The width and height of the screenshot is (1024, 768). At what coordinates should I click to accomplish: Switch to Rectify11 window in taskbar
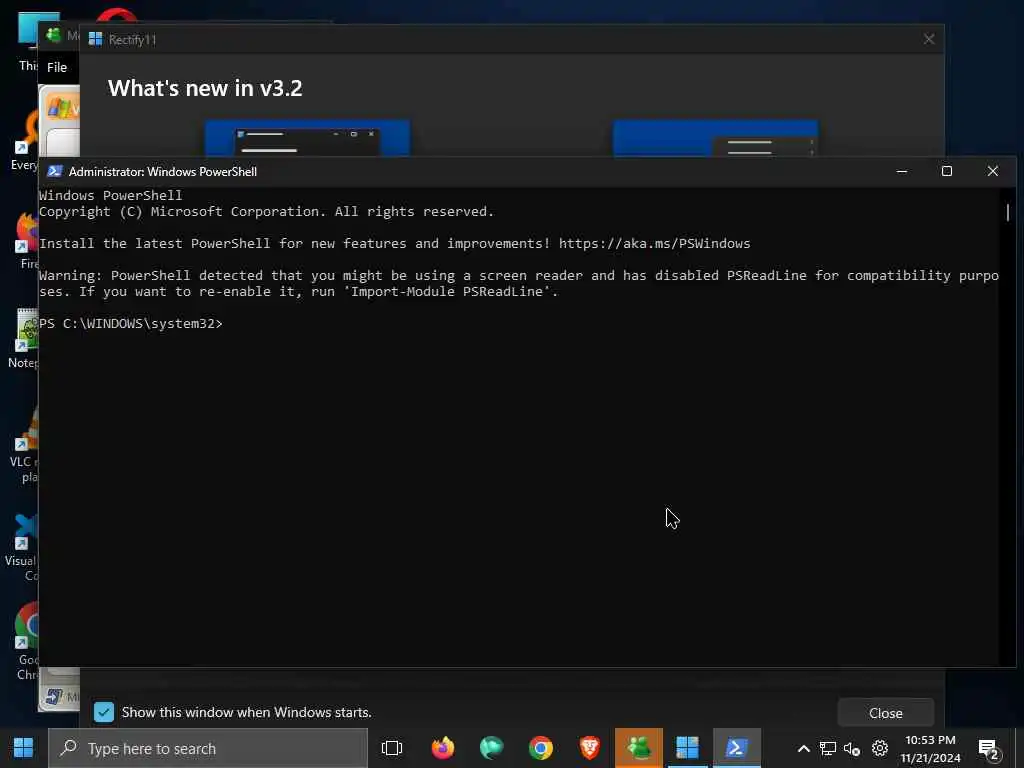(688, 748)
